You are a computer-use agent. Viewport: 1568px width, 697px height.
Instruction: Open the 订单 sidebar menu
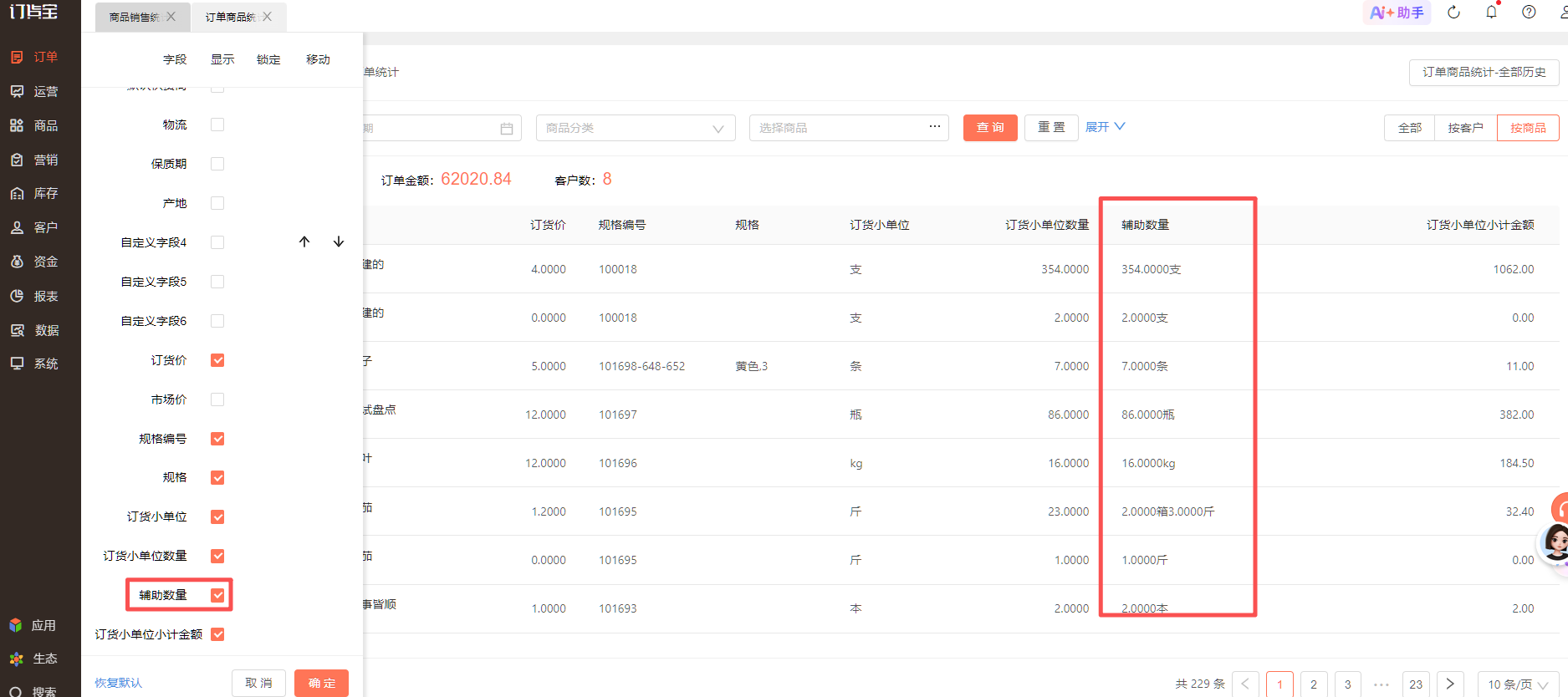34,57
